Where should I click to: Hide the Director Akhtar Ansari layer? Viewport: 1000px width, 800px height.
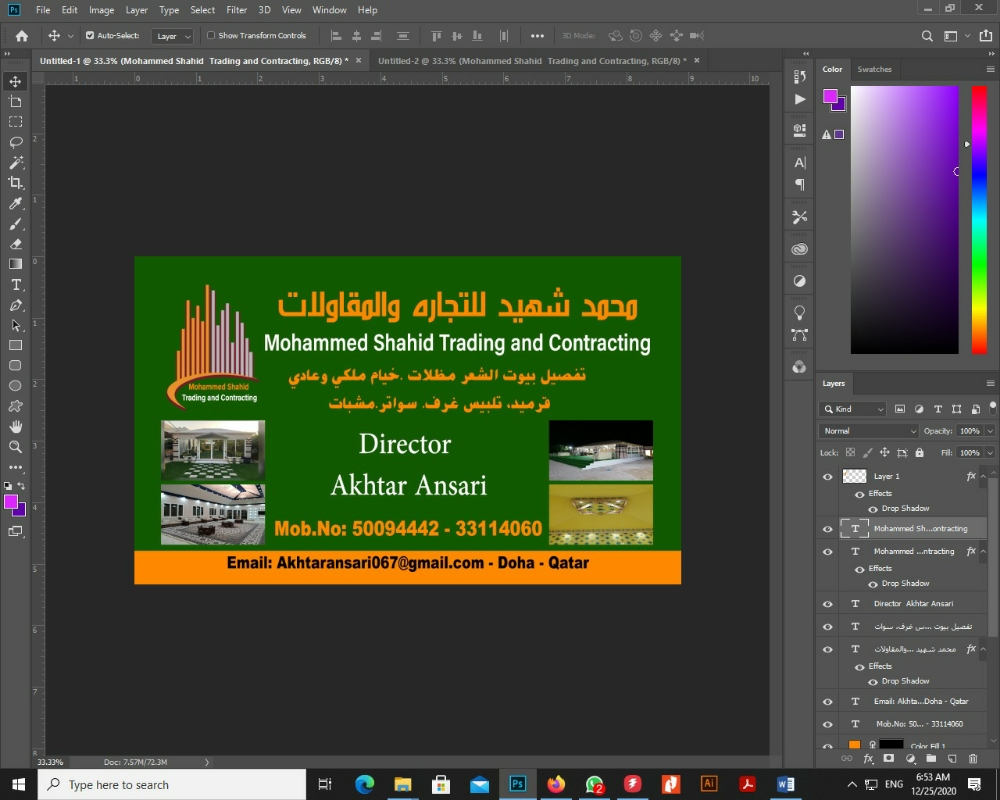[x=828, y=604]
